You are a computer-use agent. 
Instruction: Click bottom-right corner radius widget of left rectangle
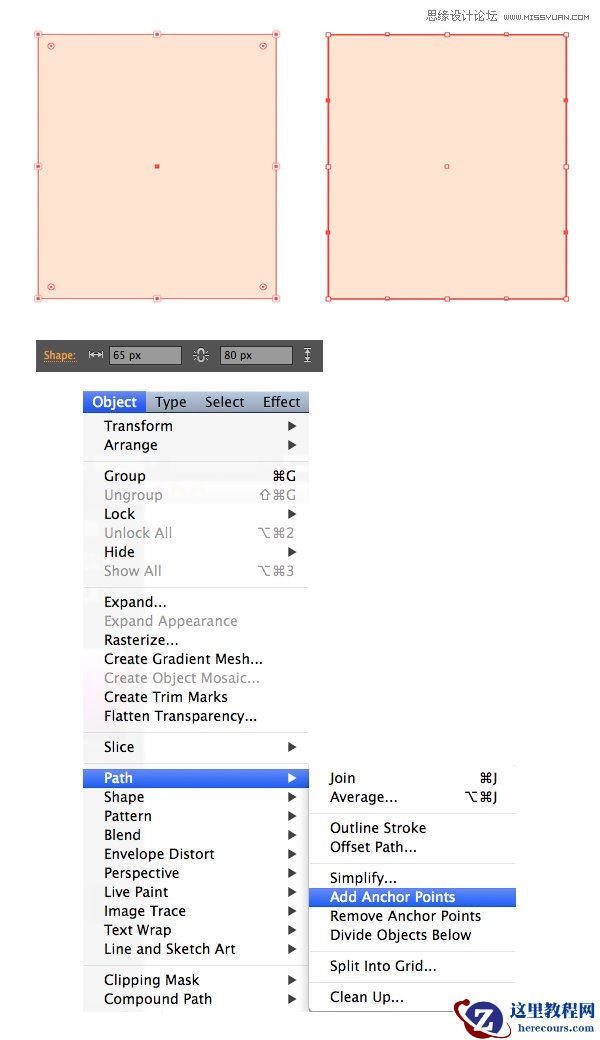pos(263,287)
